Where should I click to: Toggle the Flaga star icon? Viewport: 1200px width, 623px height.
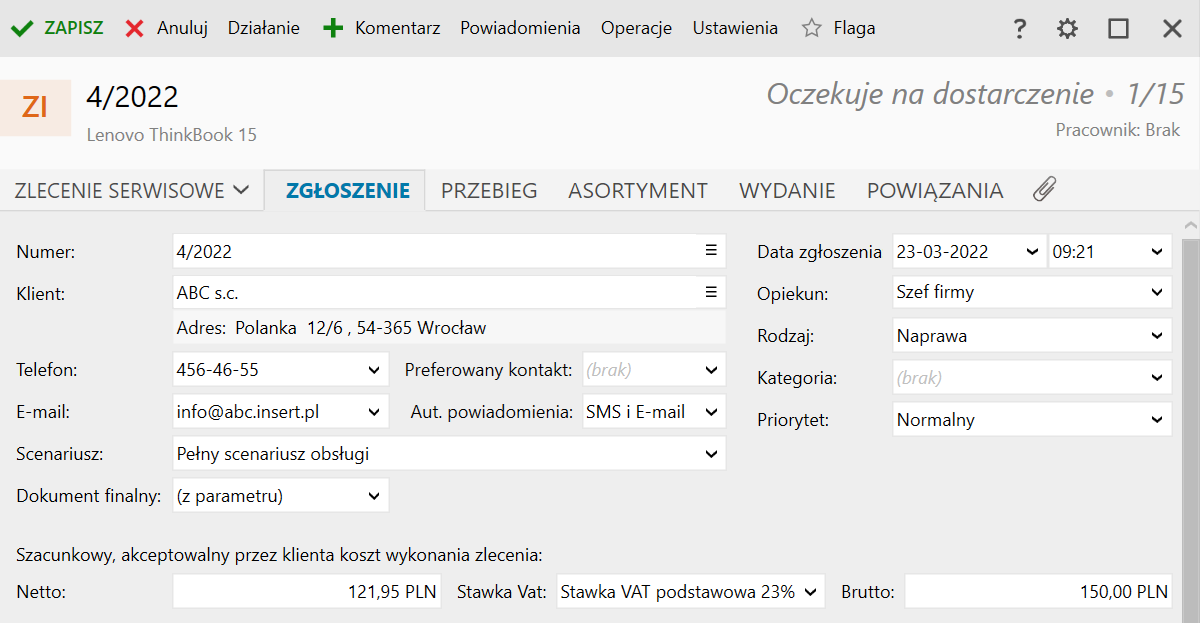[811, 29]
